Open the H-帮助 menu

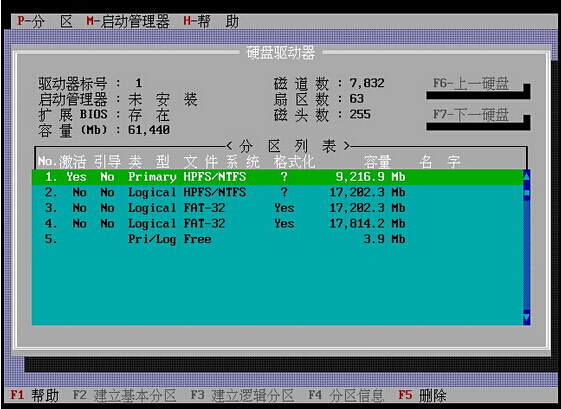tap(211, 21)
